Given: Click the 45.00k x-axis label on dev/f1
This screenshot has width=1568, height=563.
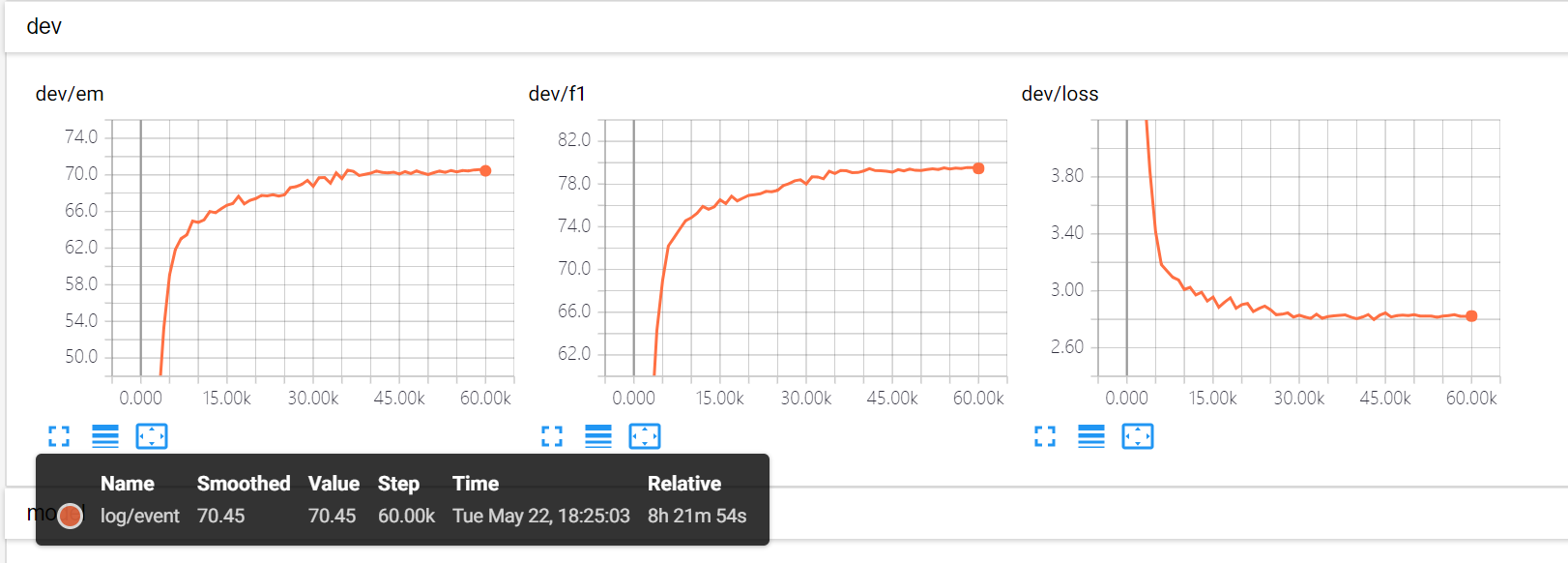Looking at the screenshot, I should (x=892, y=399).
